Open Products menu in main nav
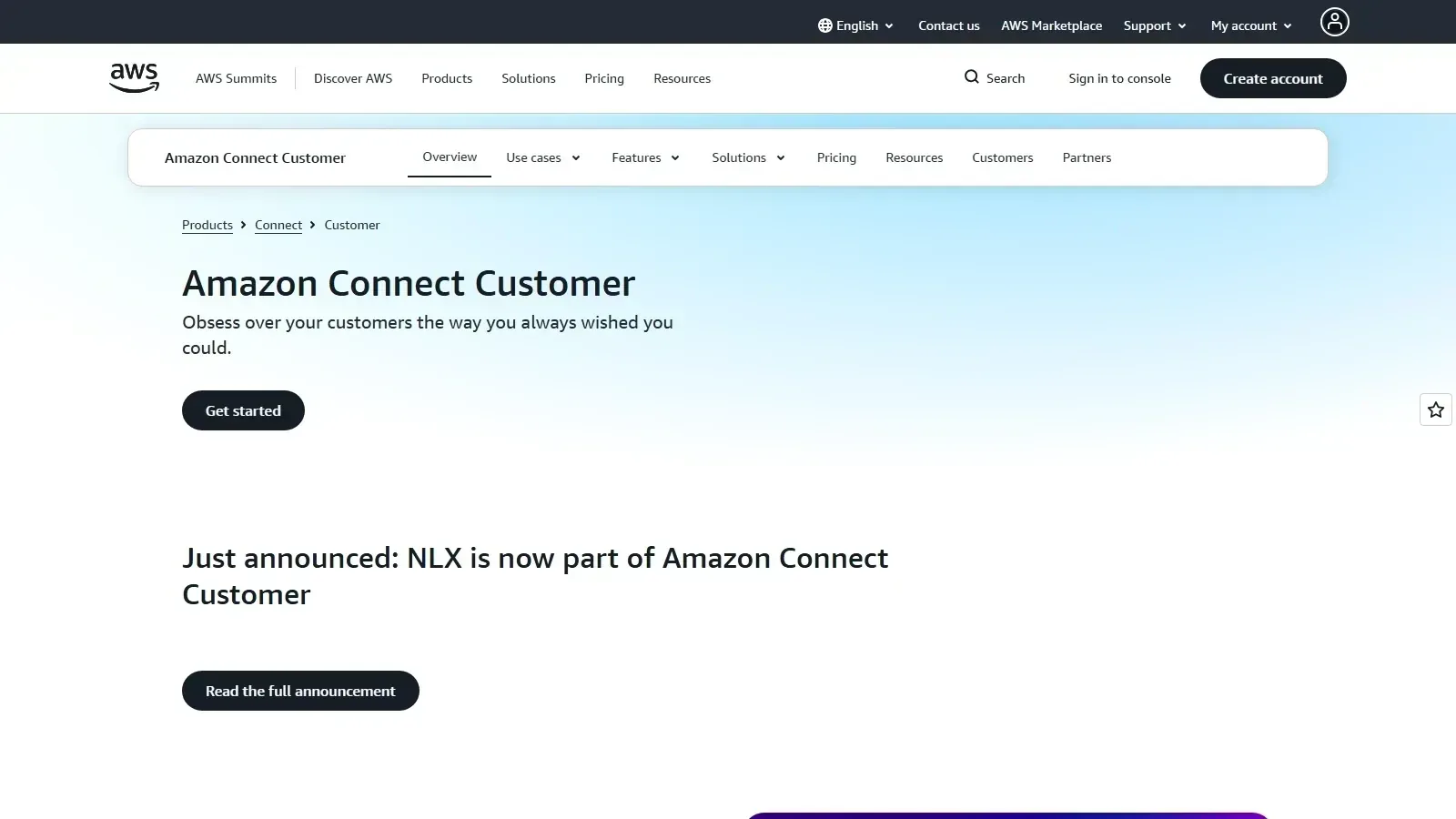The height and width of the screenshot is (819, 1456). coord(447,78)
